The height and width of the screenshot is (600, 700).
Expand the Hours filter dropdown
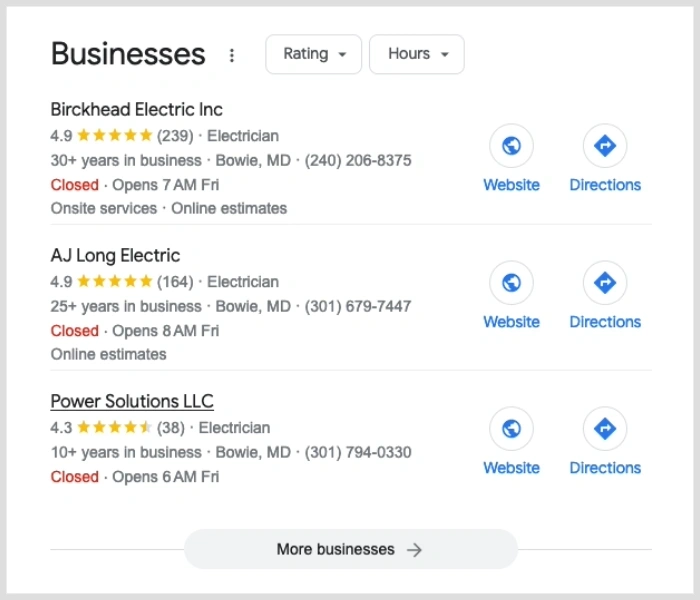417,54
